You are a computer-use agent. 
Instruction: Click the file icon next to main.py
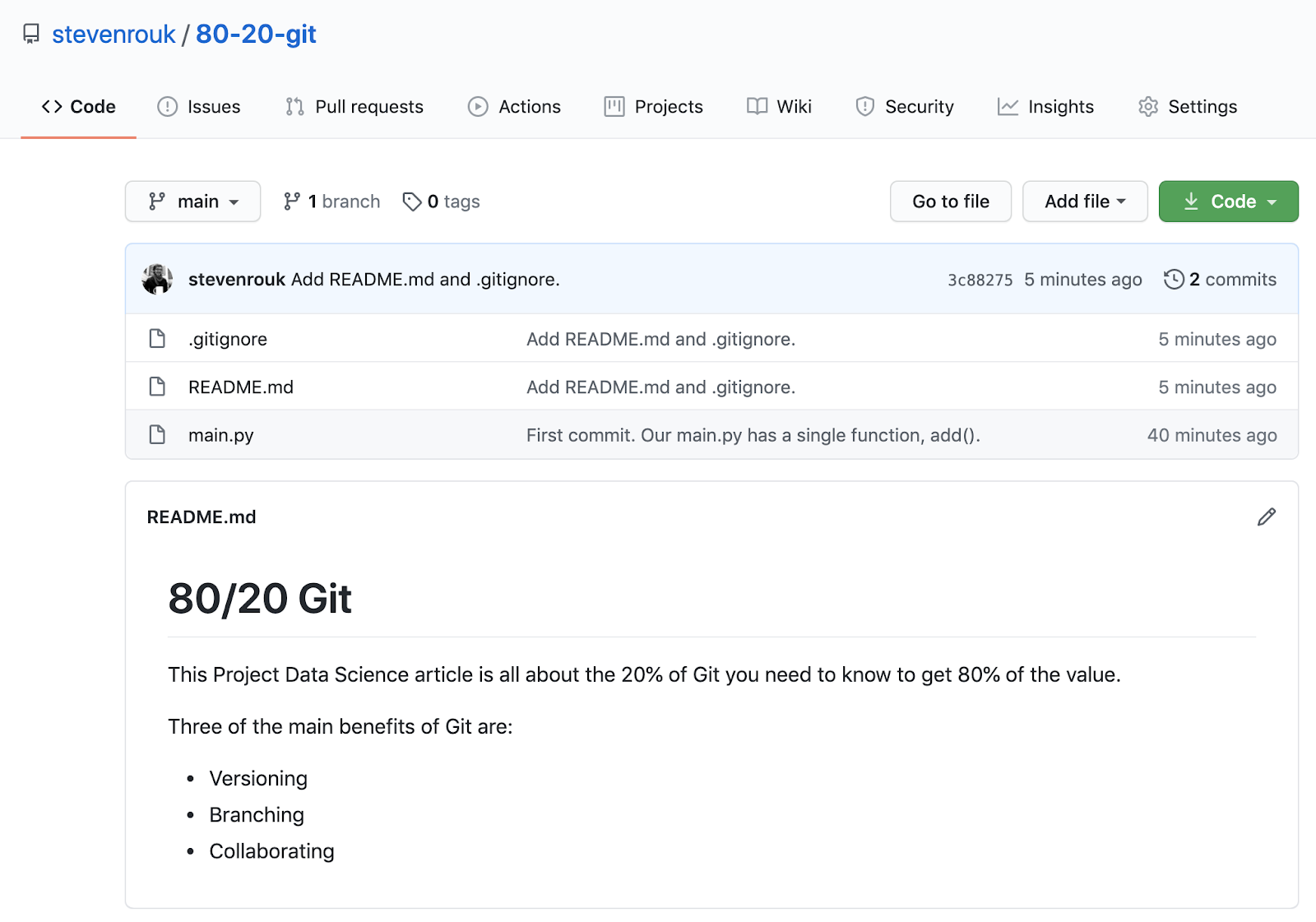[157, 434]
